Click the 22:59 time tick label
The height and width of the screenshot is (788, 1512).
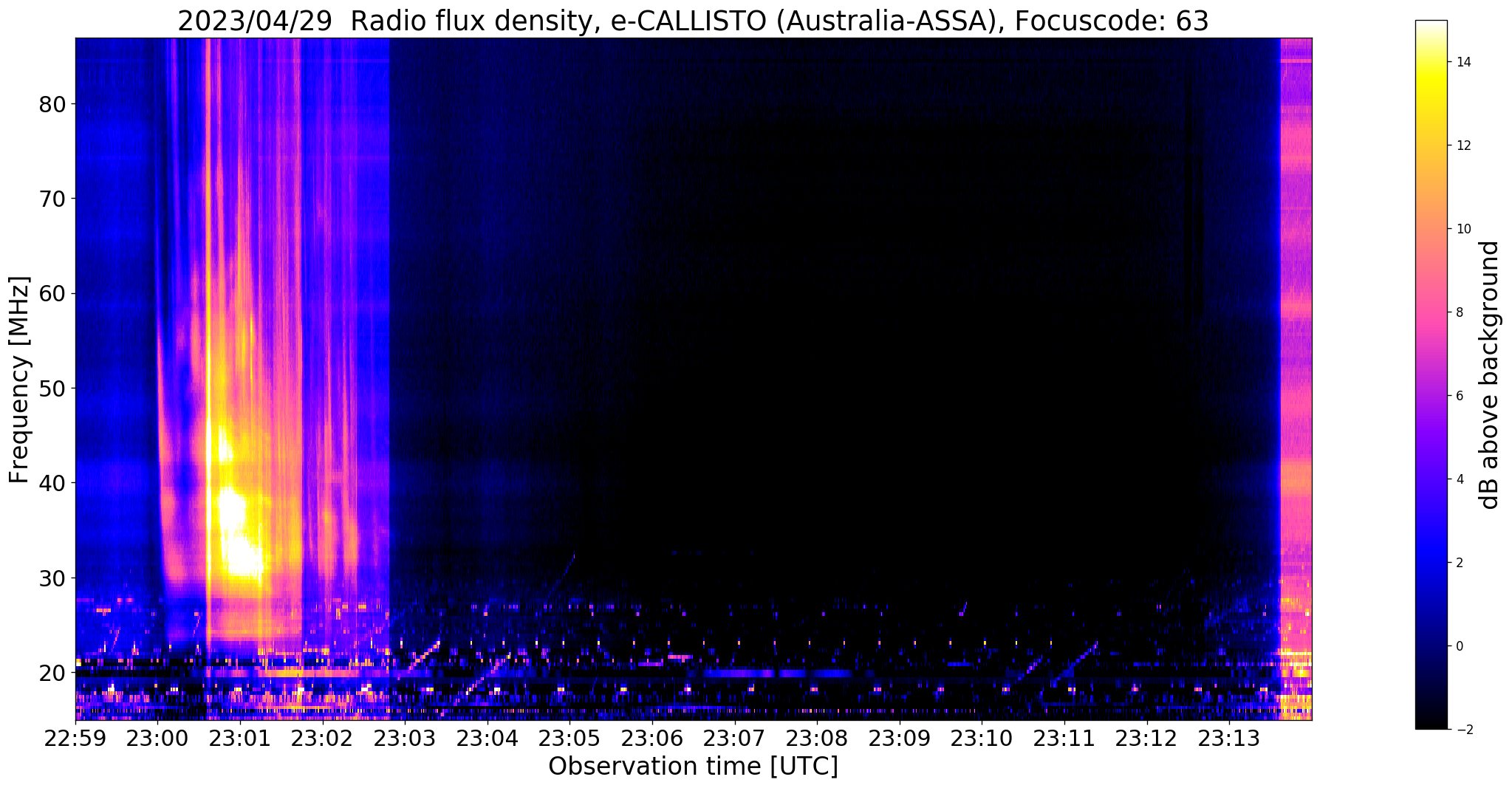click(x=75, y=739)
